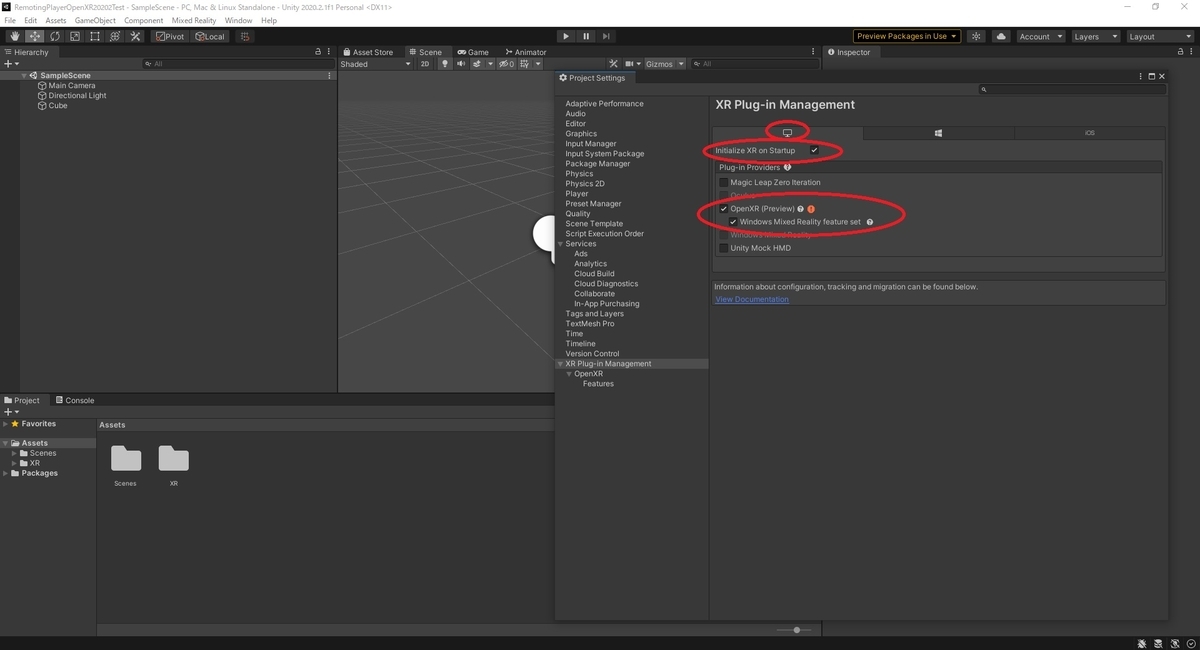This screenshot has width=1200, height=650.
Task: Open the Layout dropdown
Action: [x=1159, y=36]
